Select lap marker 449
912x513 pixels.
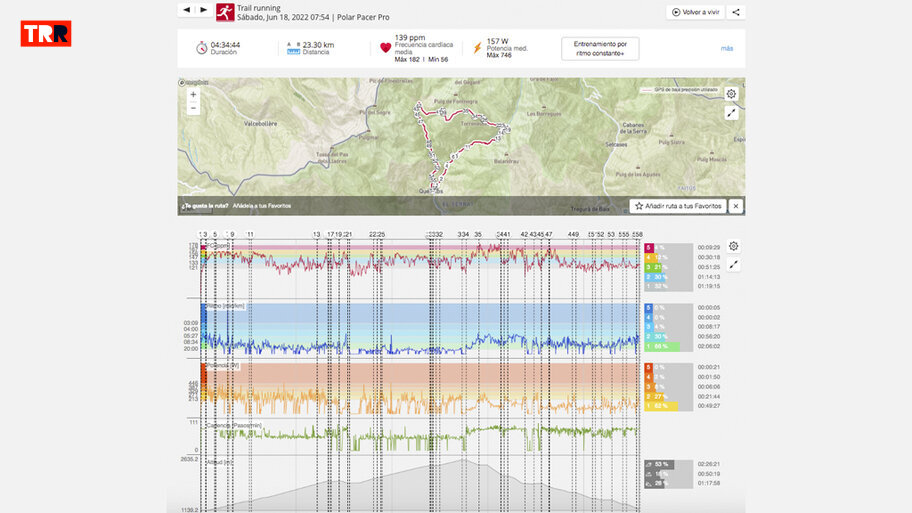coord(573,234)
